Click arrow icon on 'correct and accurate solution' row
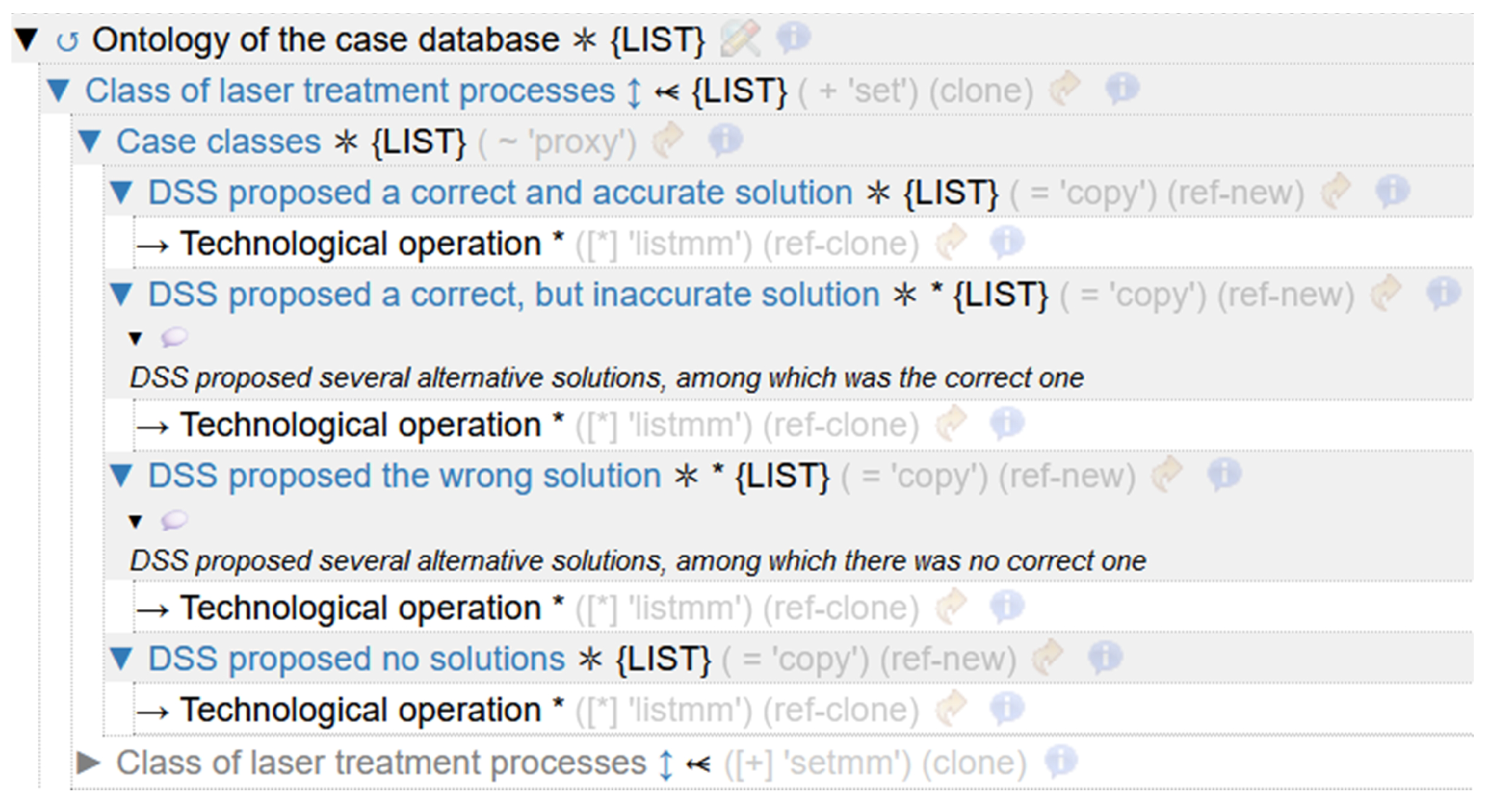Viewport: 1491px width, 812px height. click(x=1336, y=191)
